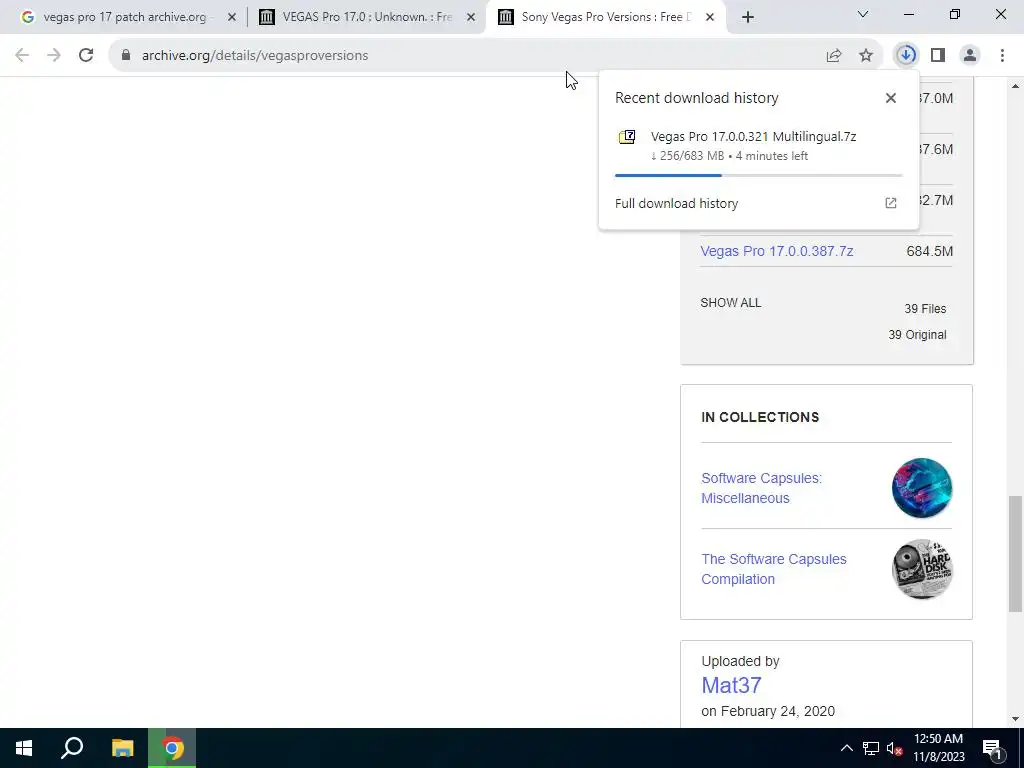
Task: Click the browser forward arrow
Action: (54, 56)
